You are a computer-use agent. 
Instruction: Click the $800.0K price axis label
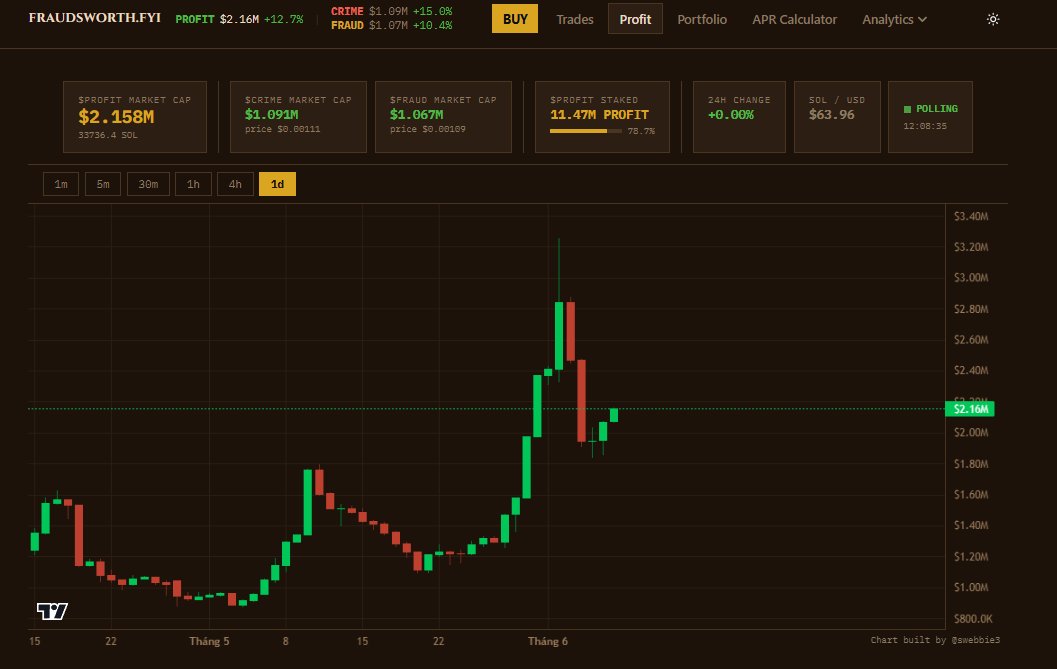click(x=973, y=618)
